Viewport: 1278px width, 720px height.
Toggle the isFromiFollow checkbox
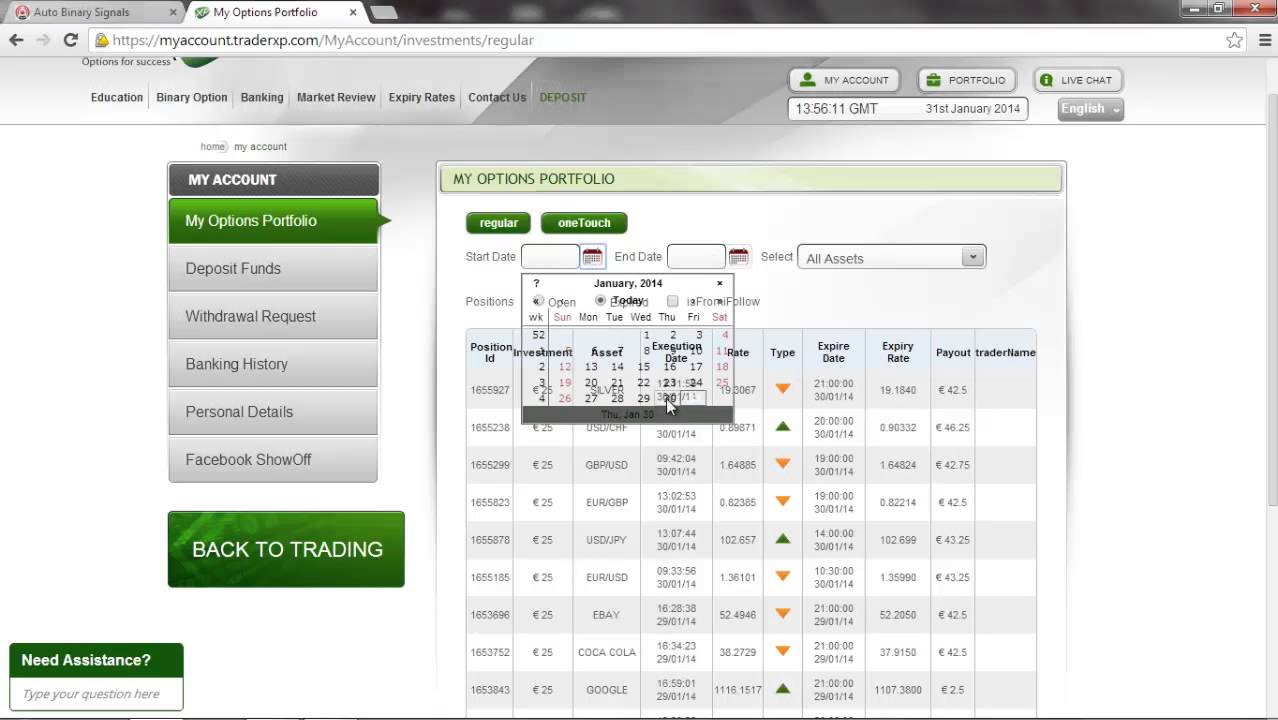672,301
